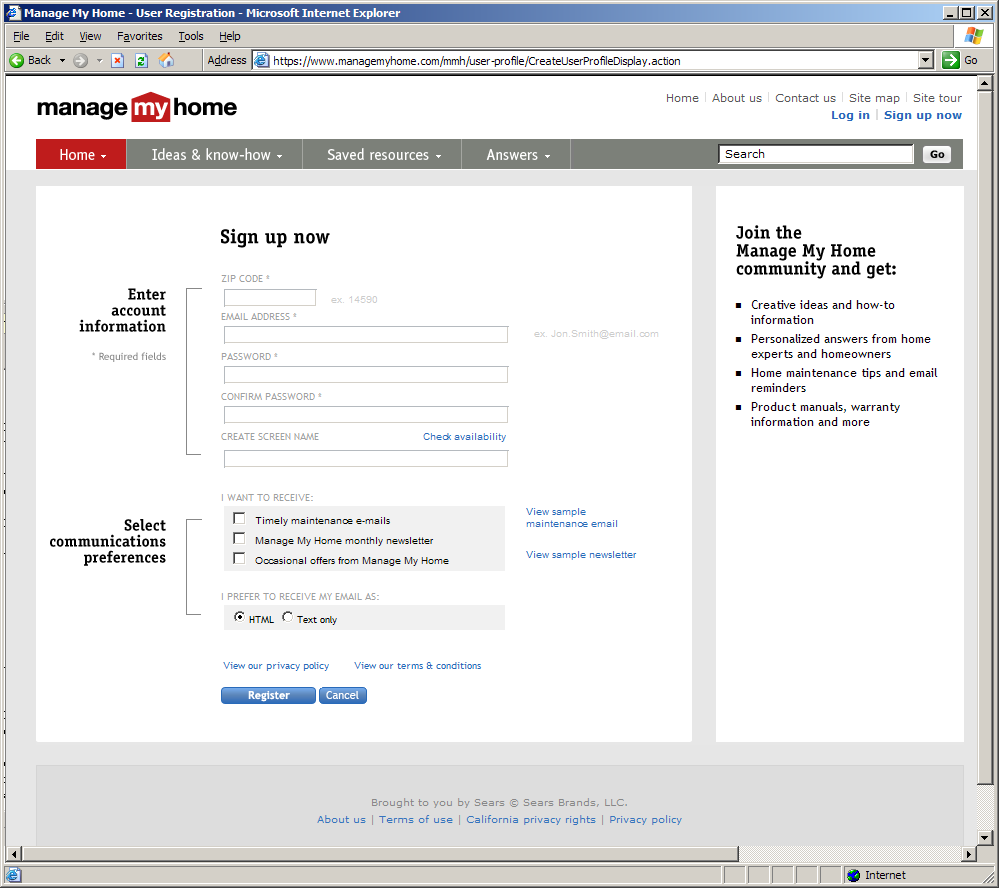
Task: Click the vertical scrollbar thumb
Action: pyautogui.click(x=984, y=438)
